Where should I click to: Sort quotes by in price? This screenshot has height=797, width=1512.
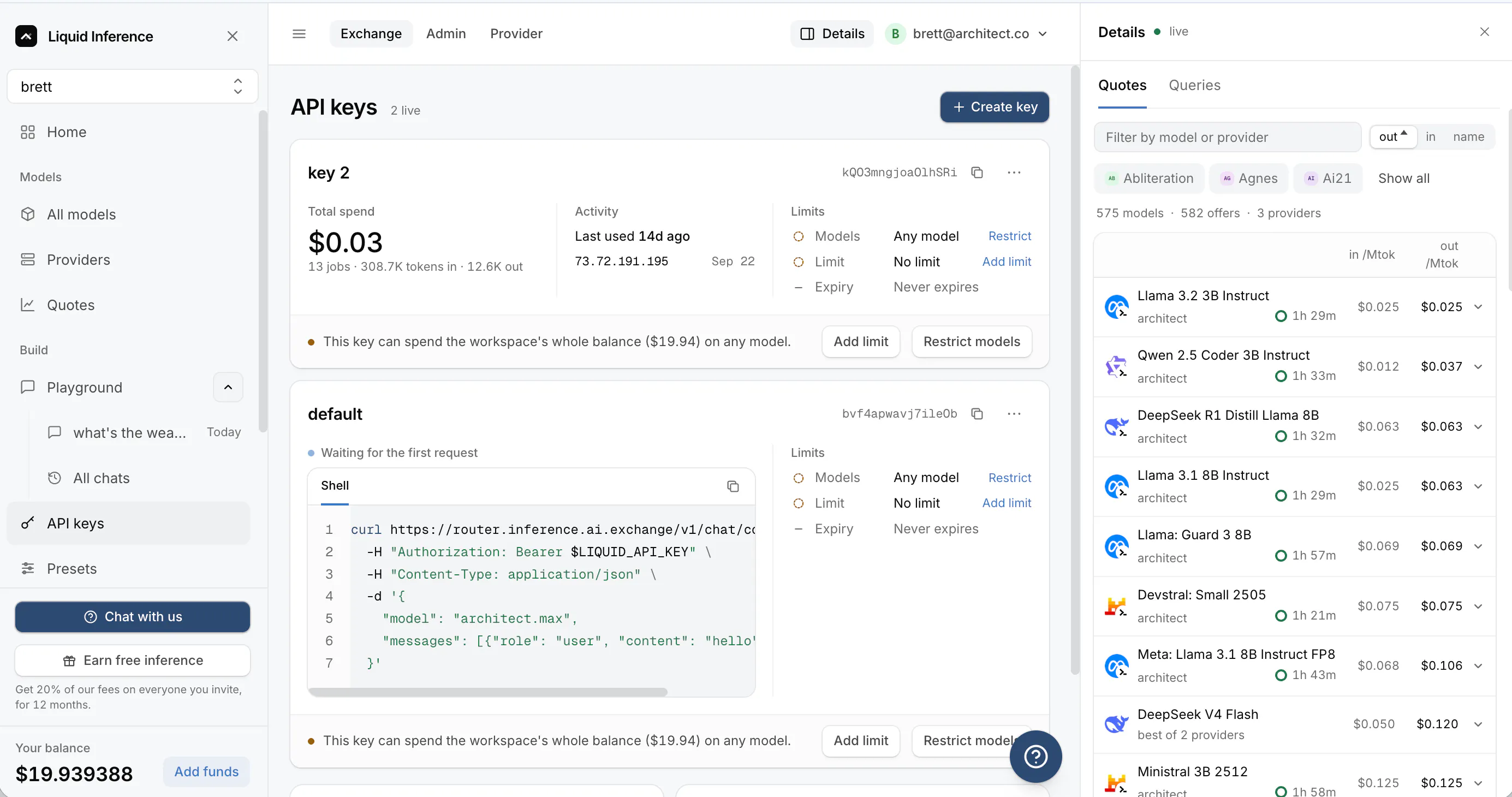click(x=1431, y=137)
